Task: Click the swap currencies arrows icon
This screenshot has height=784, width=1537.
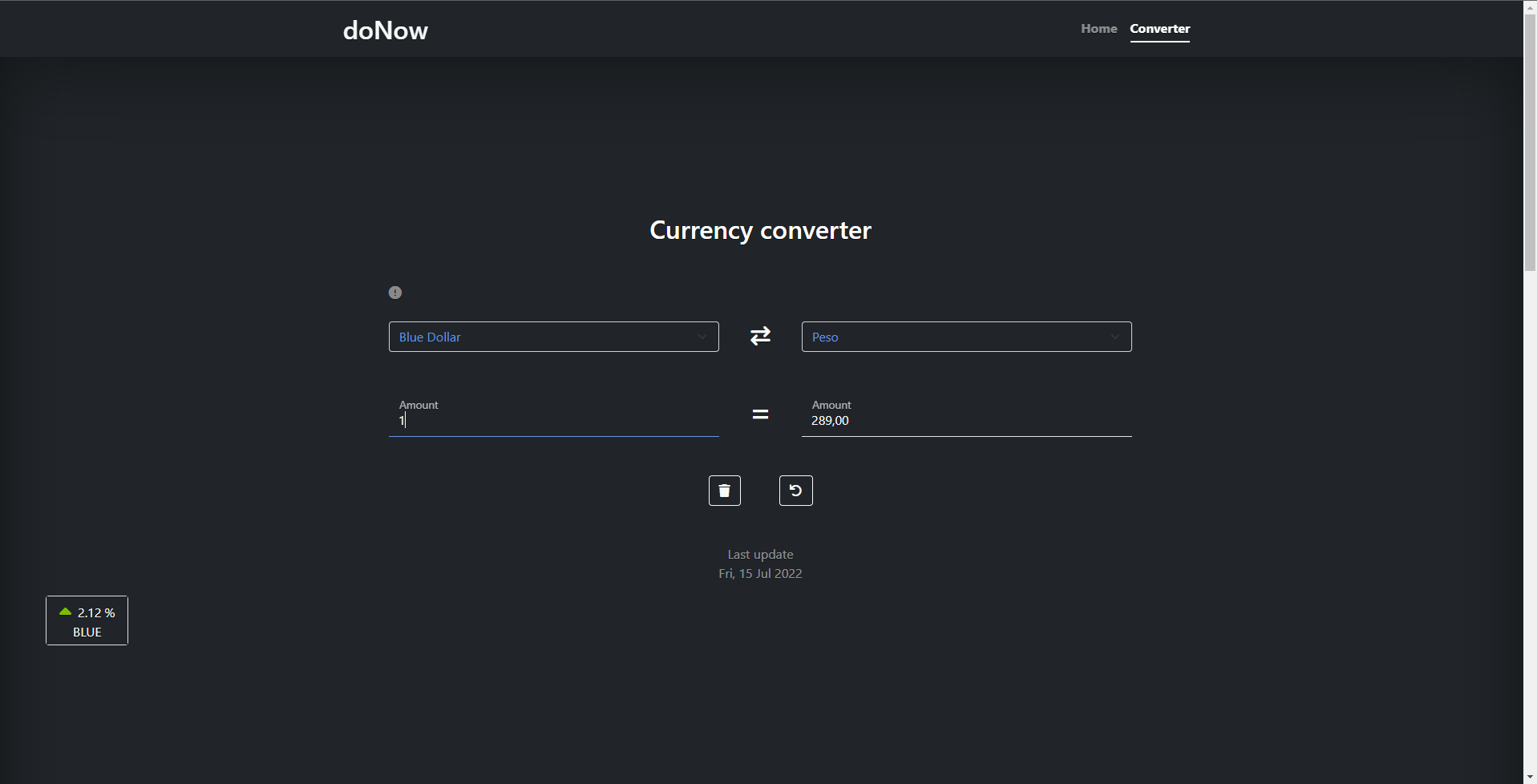Action: click(759, 336)
